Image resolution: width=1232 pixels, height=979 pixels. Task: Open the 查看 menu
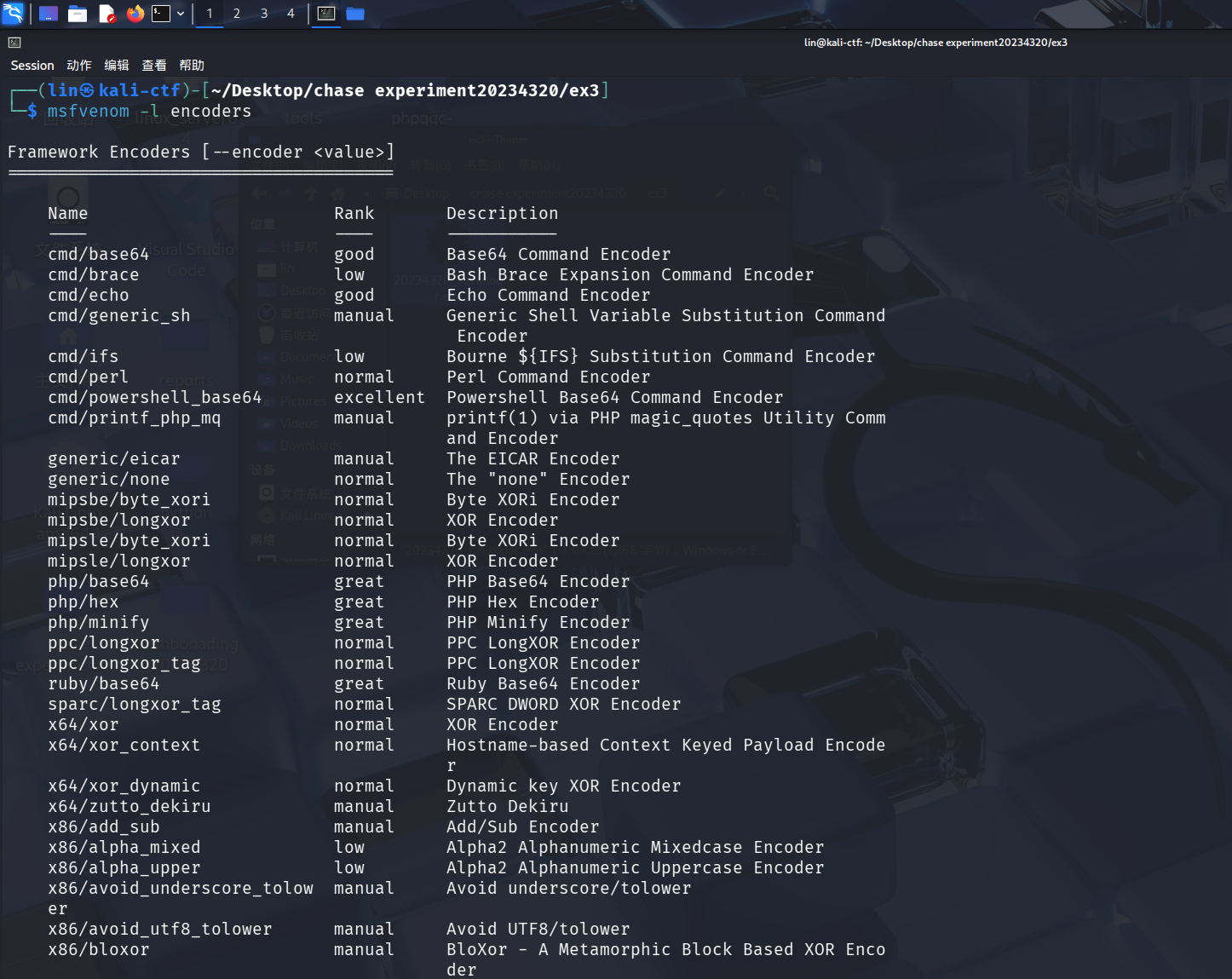tap(154, 66)
